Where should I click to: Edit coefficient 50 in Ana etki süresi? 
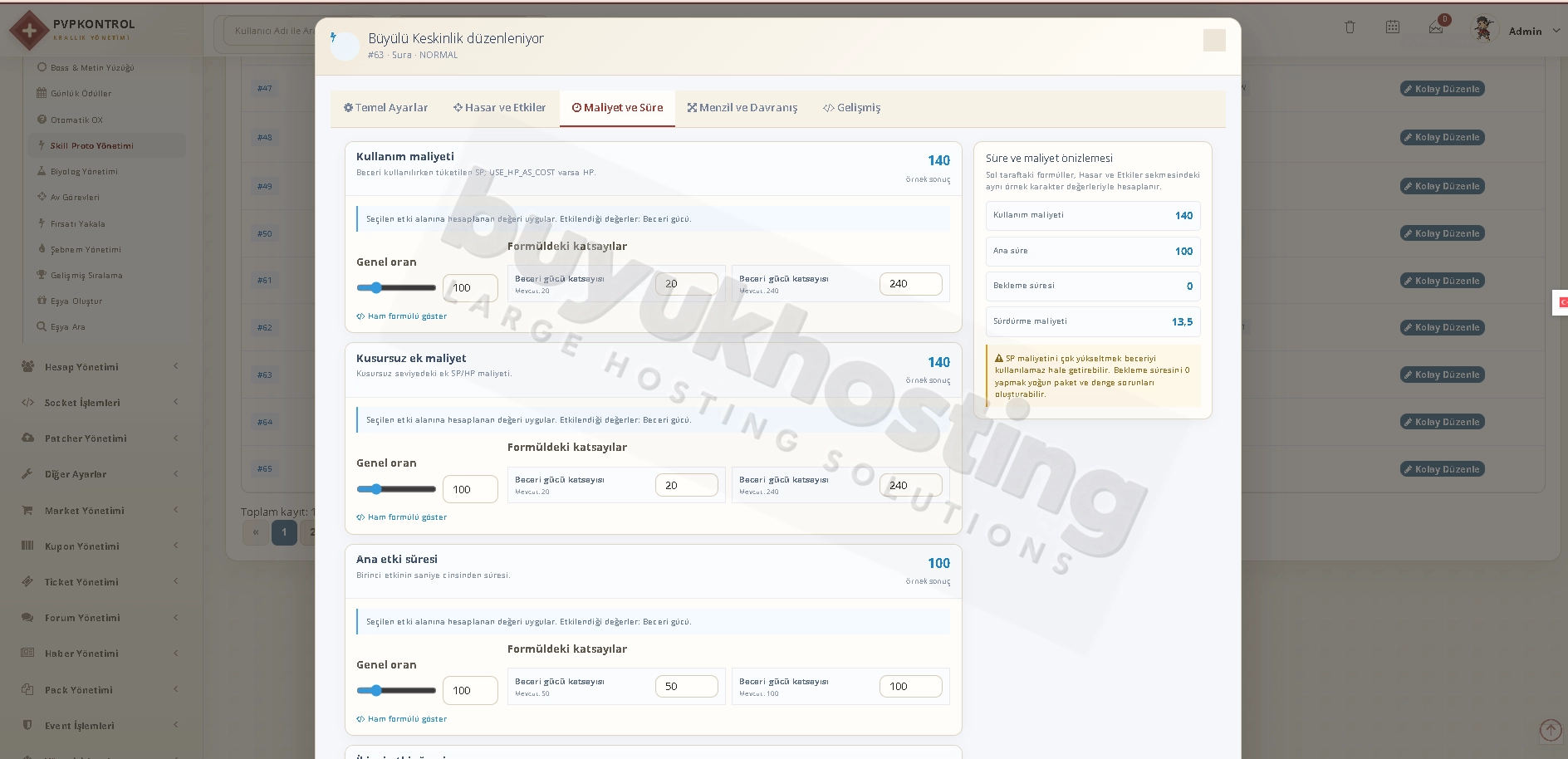(x=686, y=686)
